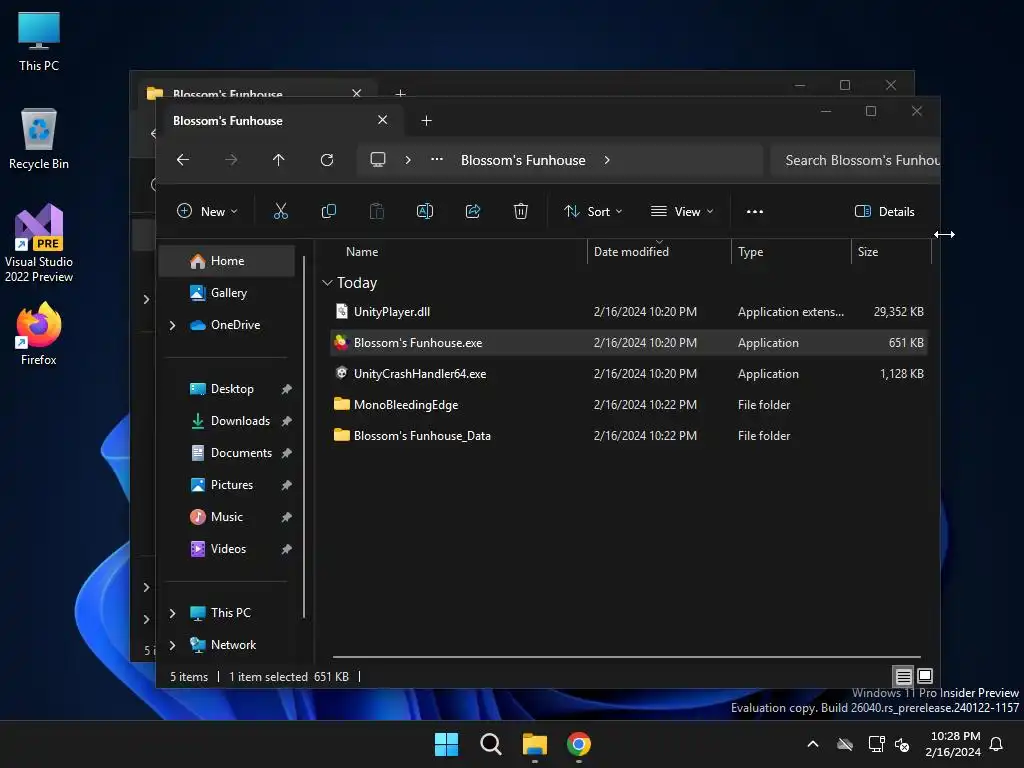1024x768 pixels.
Task: Click the notification bell in system tray
Action: click(x=997, y=744)
